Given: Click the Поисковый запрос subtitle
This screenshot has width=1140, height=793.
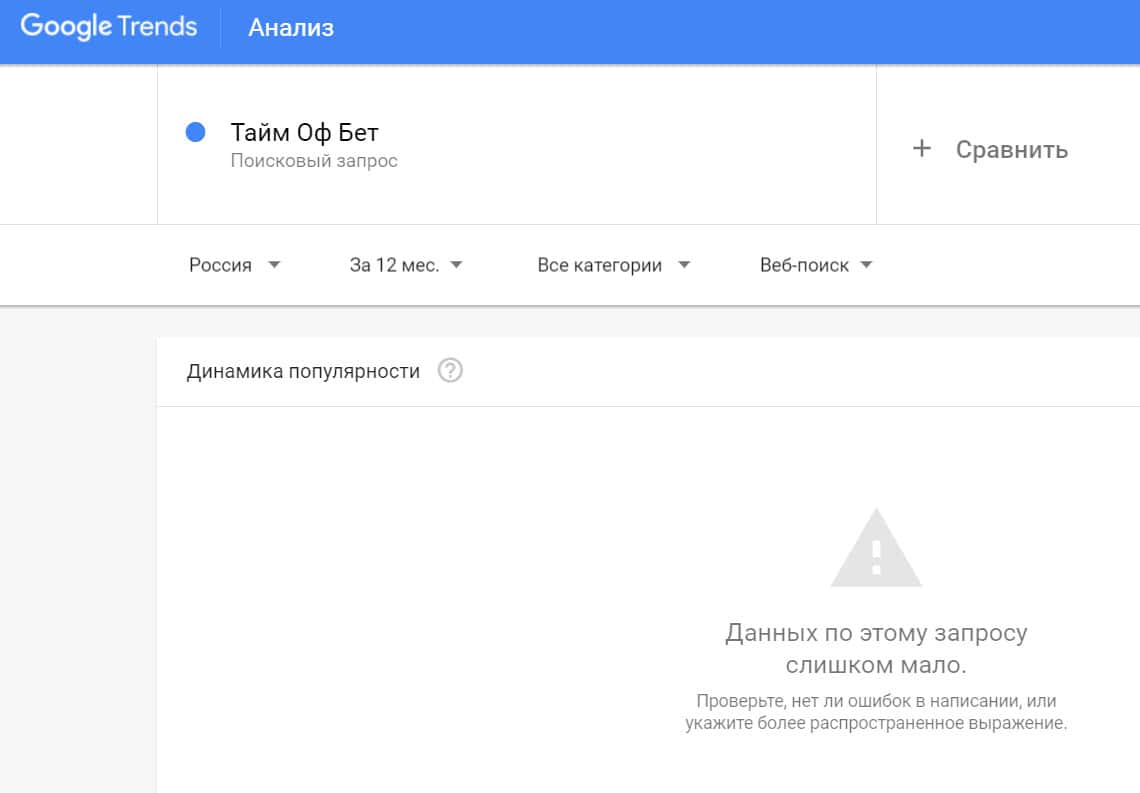Looking at the screenshot, I should coord(314,161).
